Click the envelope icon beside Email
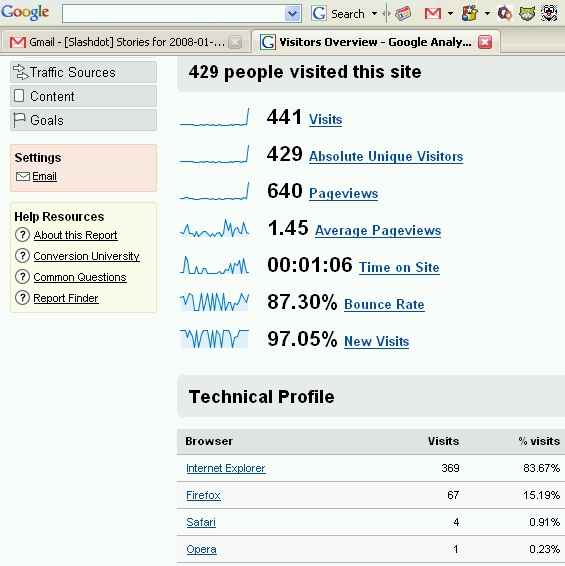 pos(23,177)
